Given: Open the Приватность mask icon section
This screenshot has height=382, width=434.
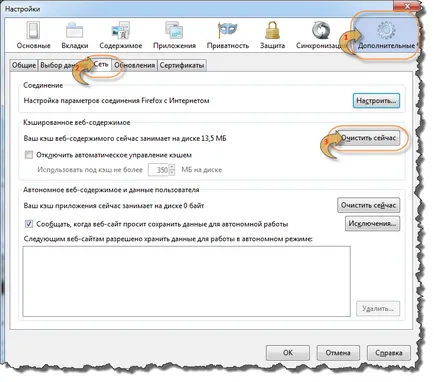Looking at the screenshot, I should click(x=228, y=35).
